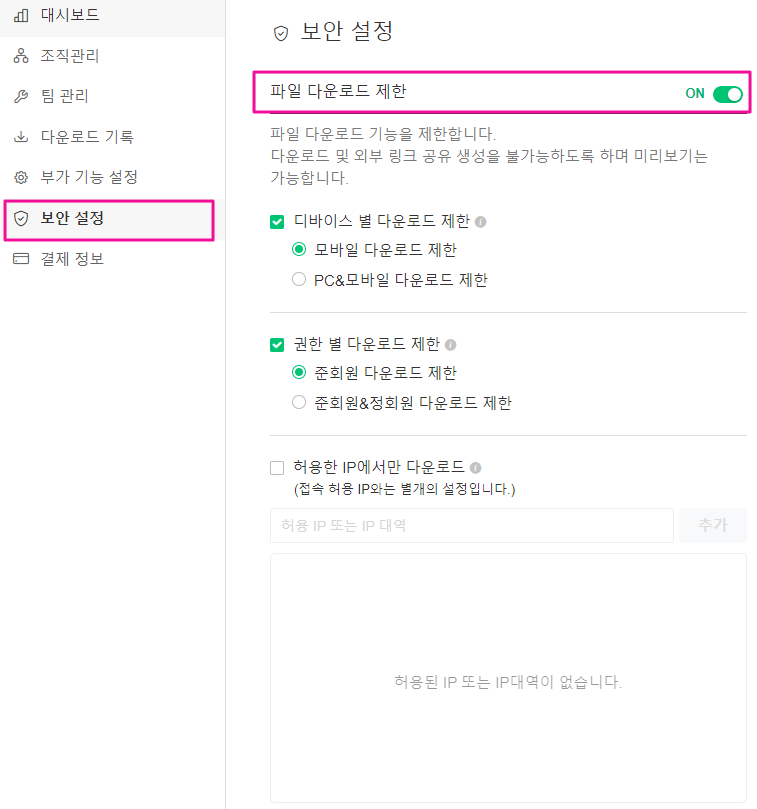Go to 다운로드 기록 menu item
This screenshot has width=757, height=809.
(87, 137)
